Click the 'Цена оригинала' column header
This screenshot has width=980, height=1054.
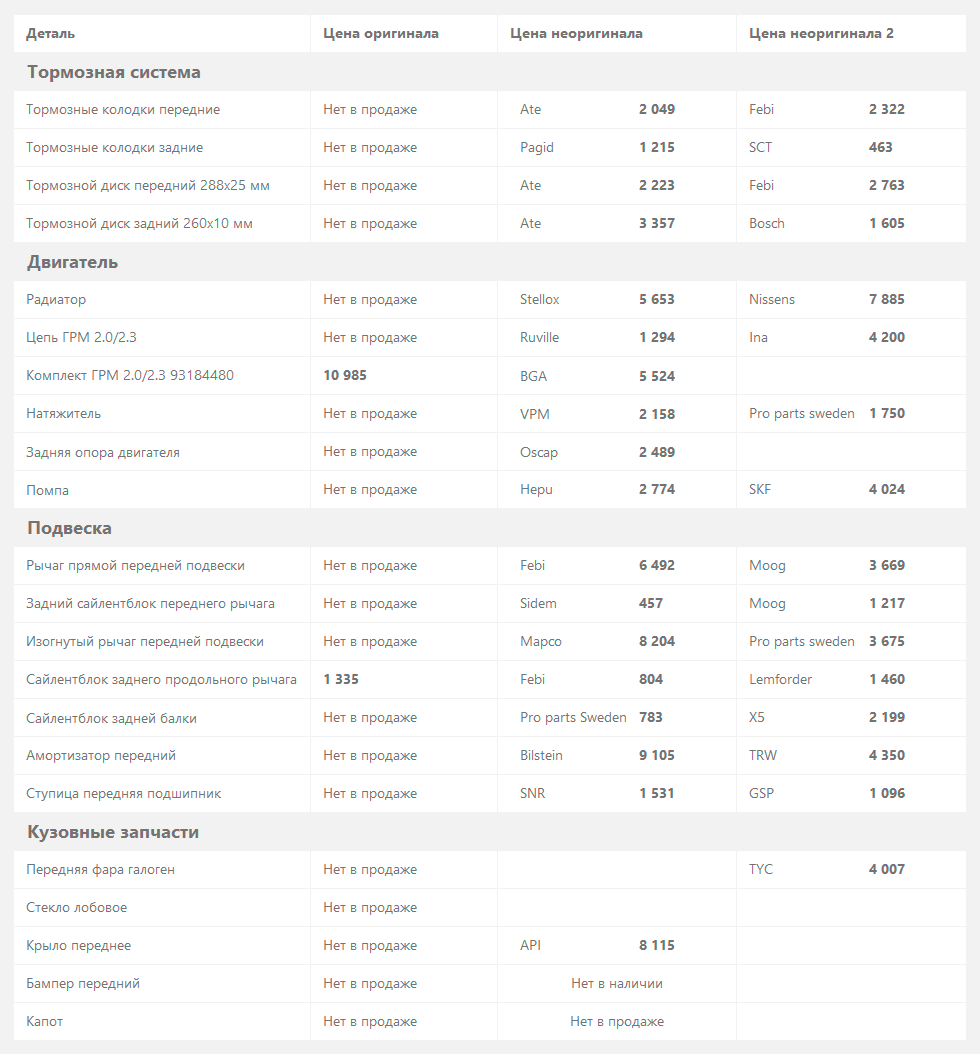(381, 34)
